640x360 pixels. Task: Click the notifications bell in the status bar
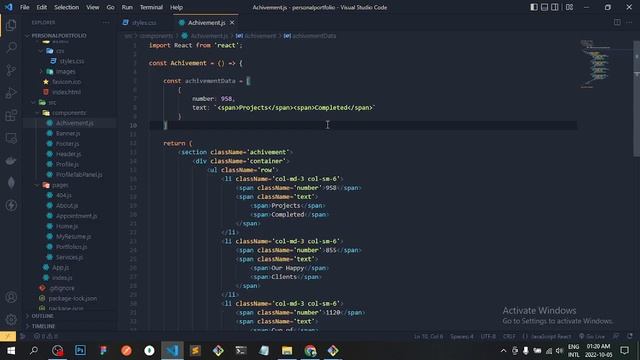630,336
